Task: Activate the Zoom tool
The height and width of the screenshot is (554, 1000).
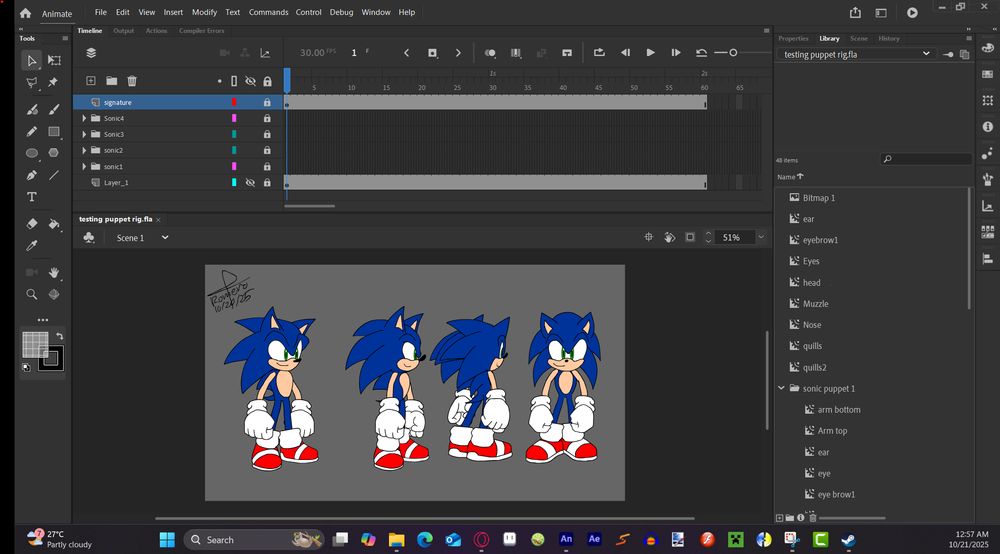Action: click(32, 295)
